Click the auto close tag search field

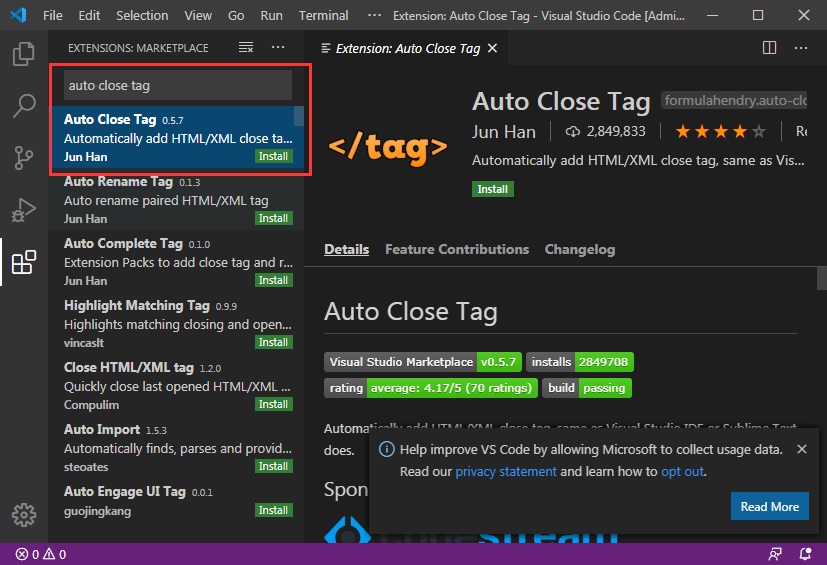click(x=178, y=85)
